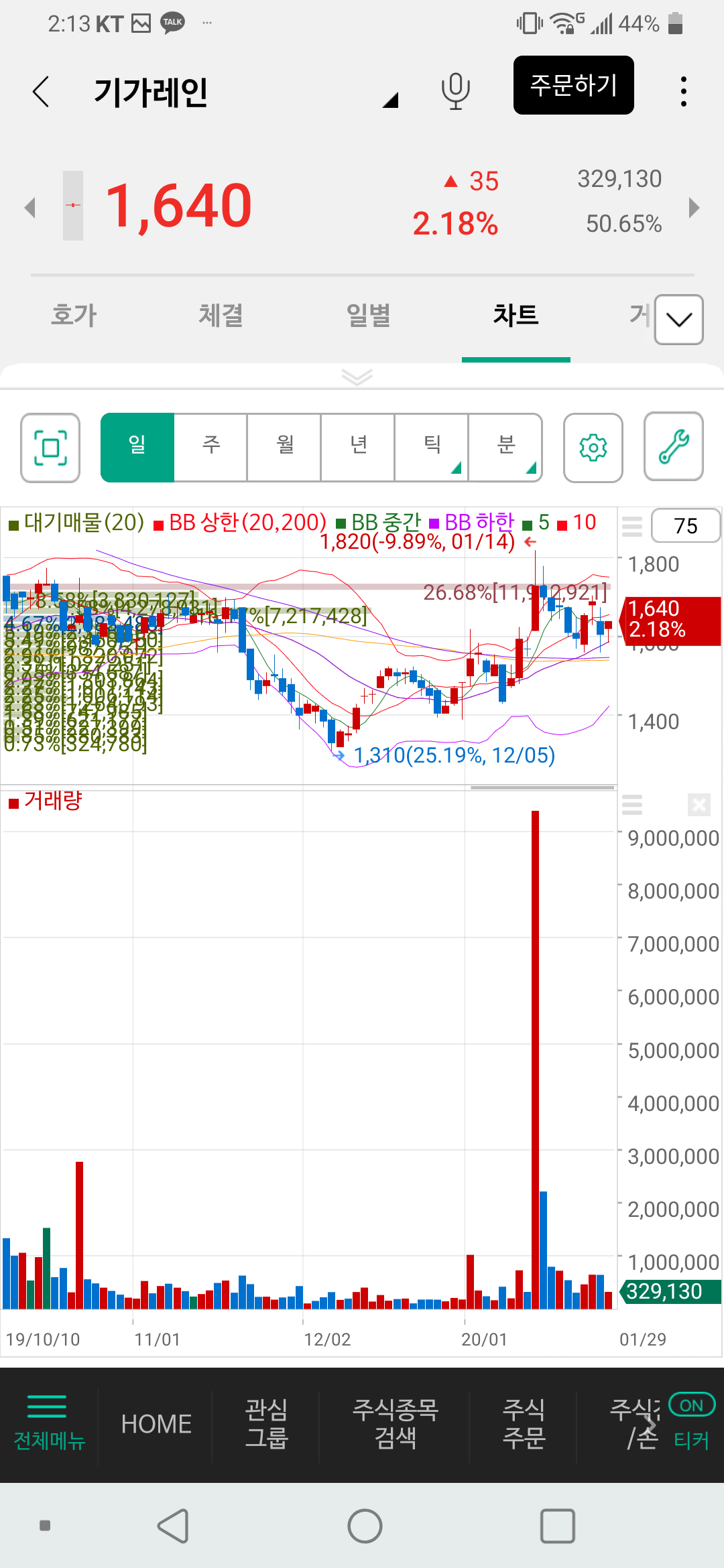Toggle the 티커 ON switch
Image resolution: width=724 pixels, height=1568 pixels.
[692, 1405]
